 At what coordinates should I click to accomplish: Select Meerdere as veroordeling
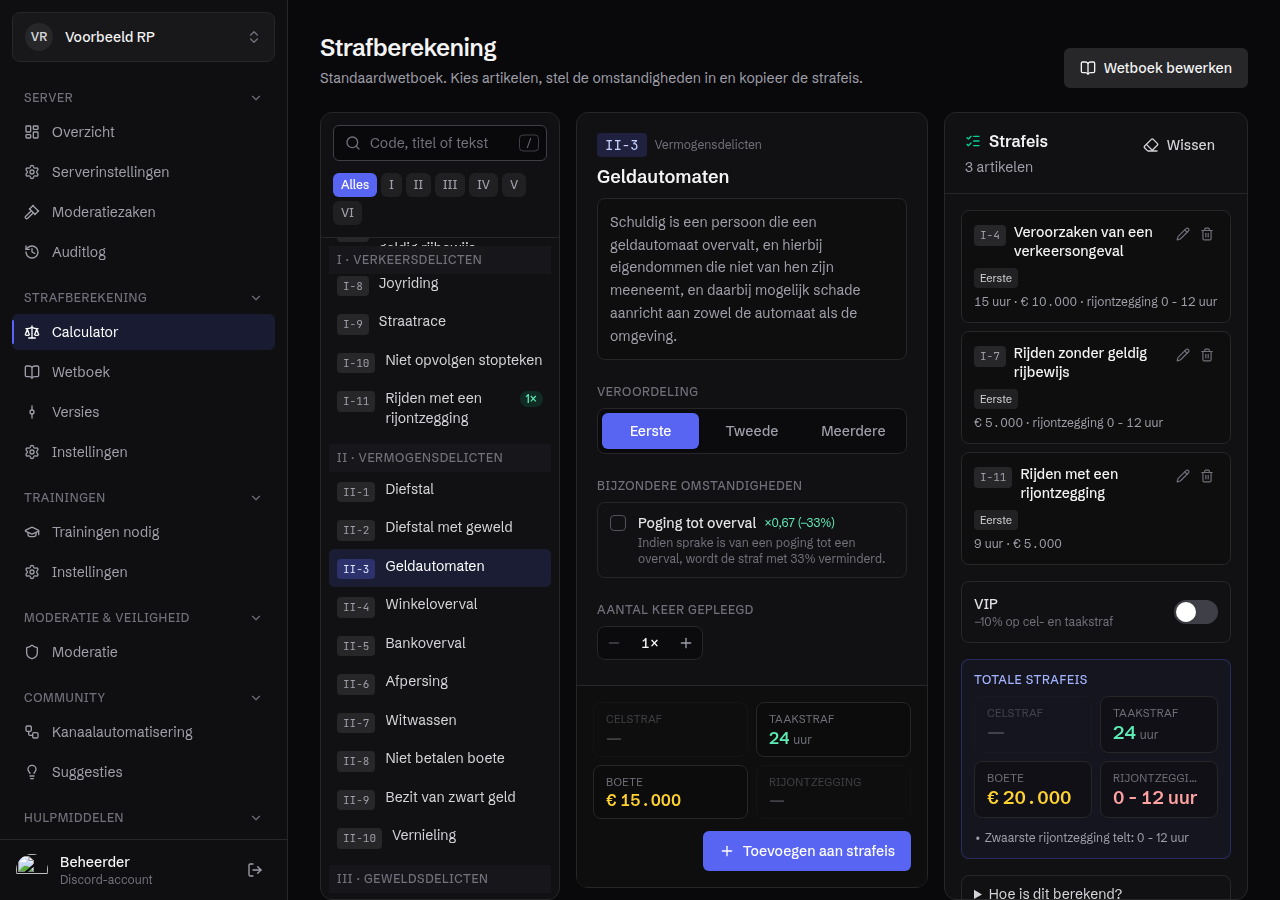(853, 431)
